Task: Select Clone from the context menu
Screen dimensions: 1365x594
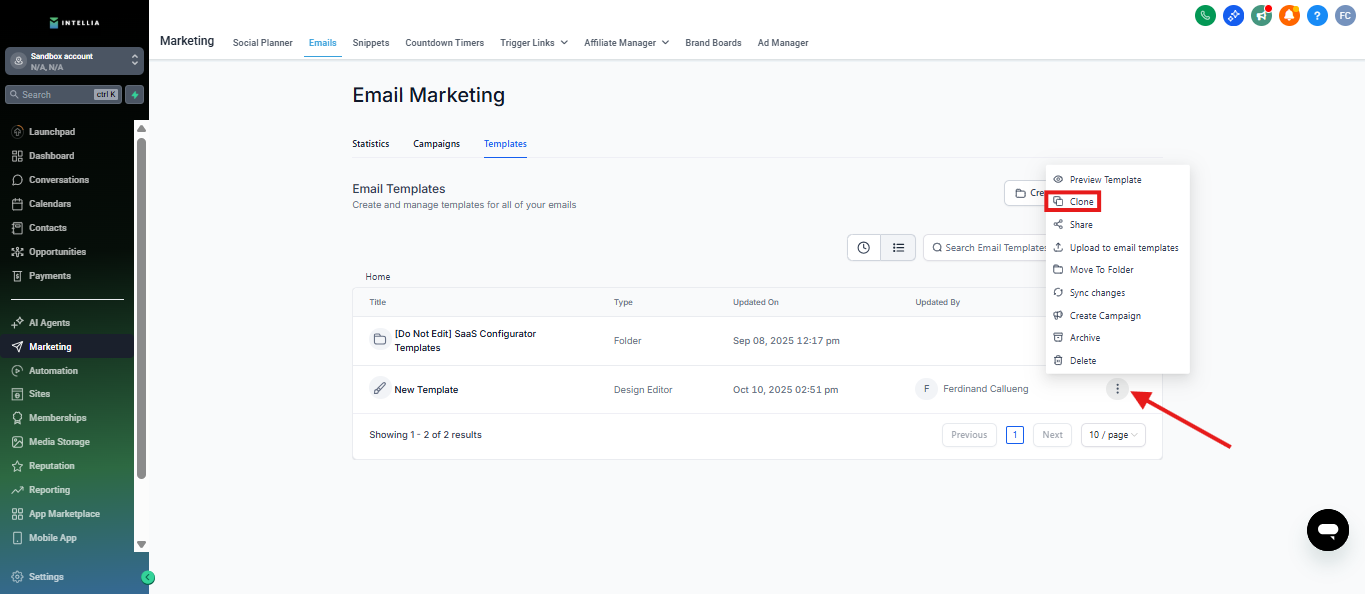Action: (x=1081, y=202)
